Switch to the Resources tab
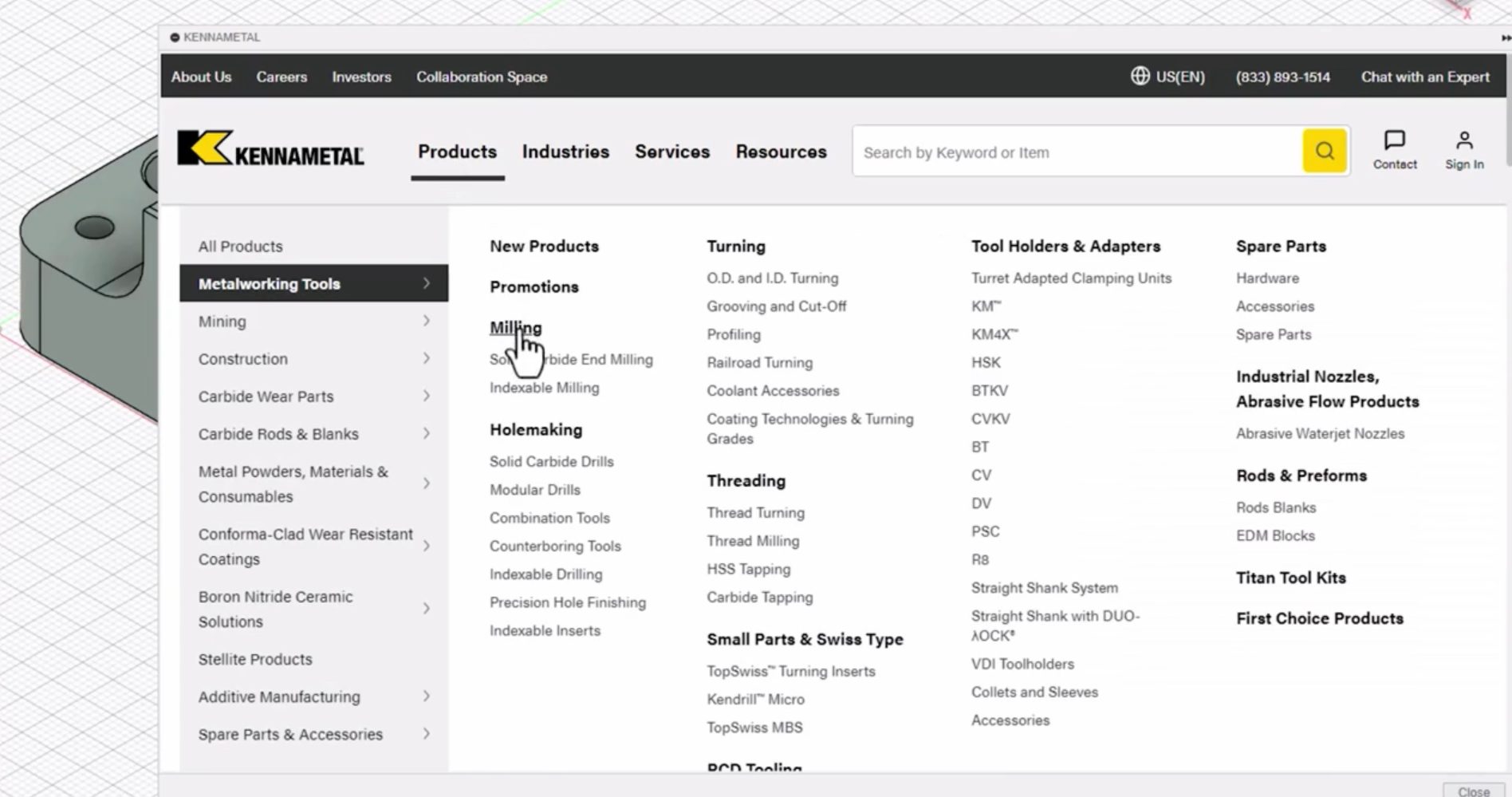 [x=781, y=152]
